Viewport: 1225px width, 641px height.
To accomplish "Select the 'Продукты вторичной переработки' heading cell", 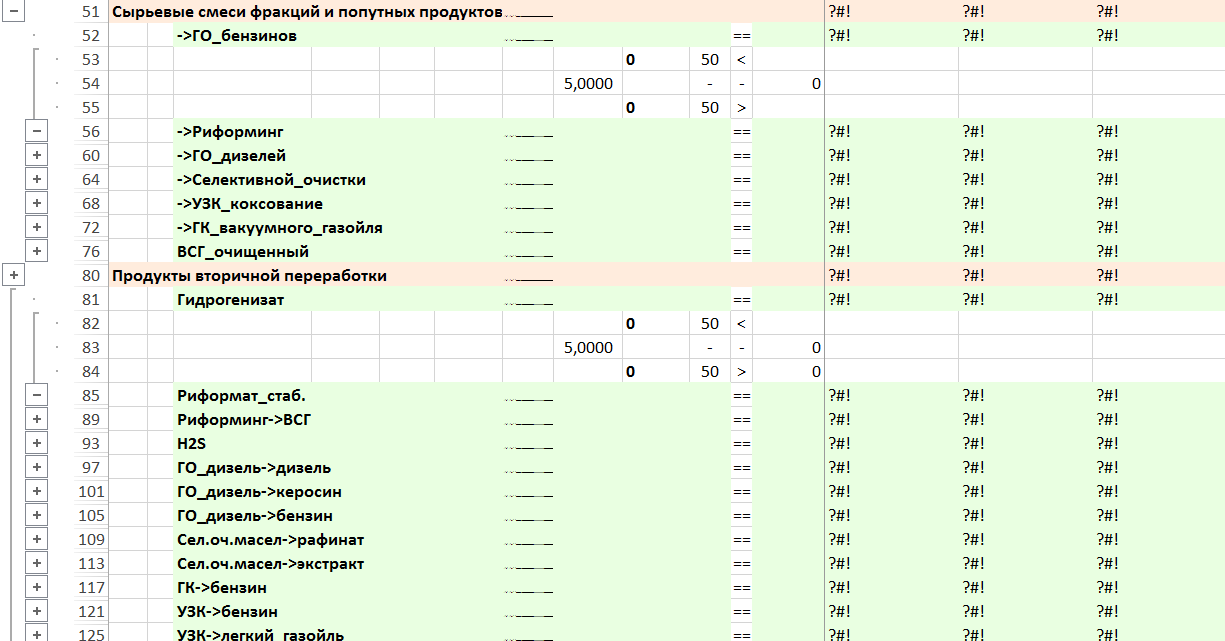I will click(249, 276).
